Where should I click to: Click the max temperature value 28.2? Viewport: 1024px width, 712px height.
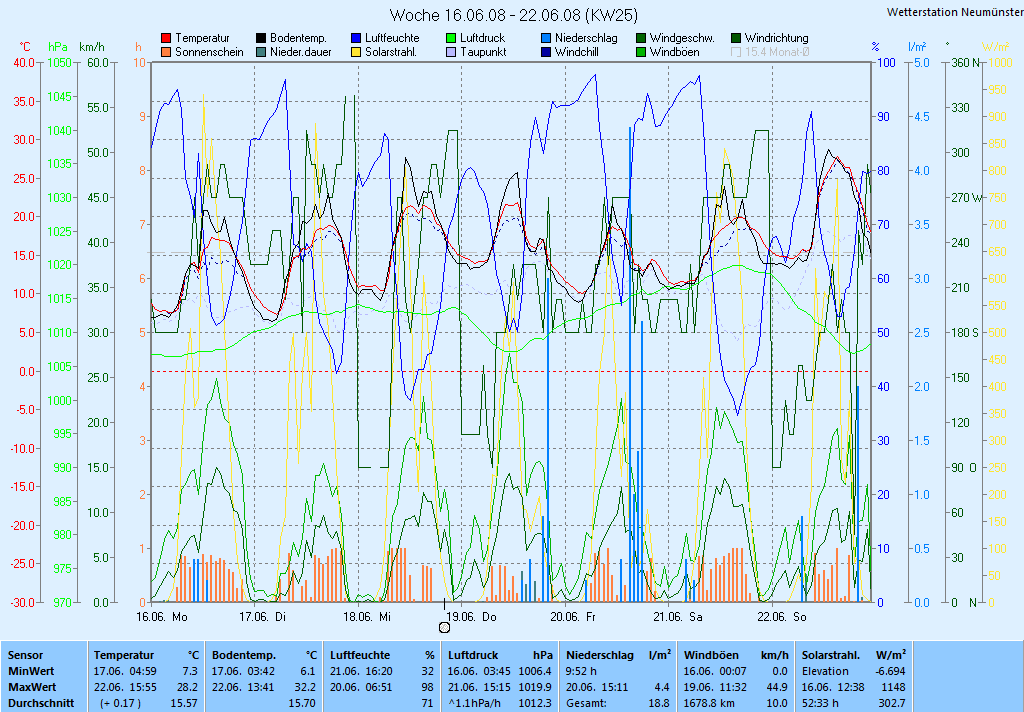pos(187,687)
